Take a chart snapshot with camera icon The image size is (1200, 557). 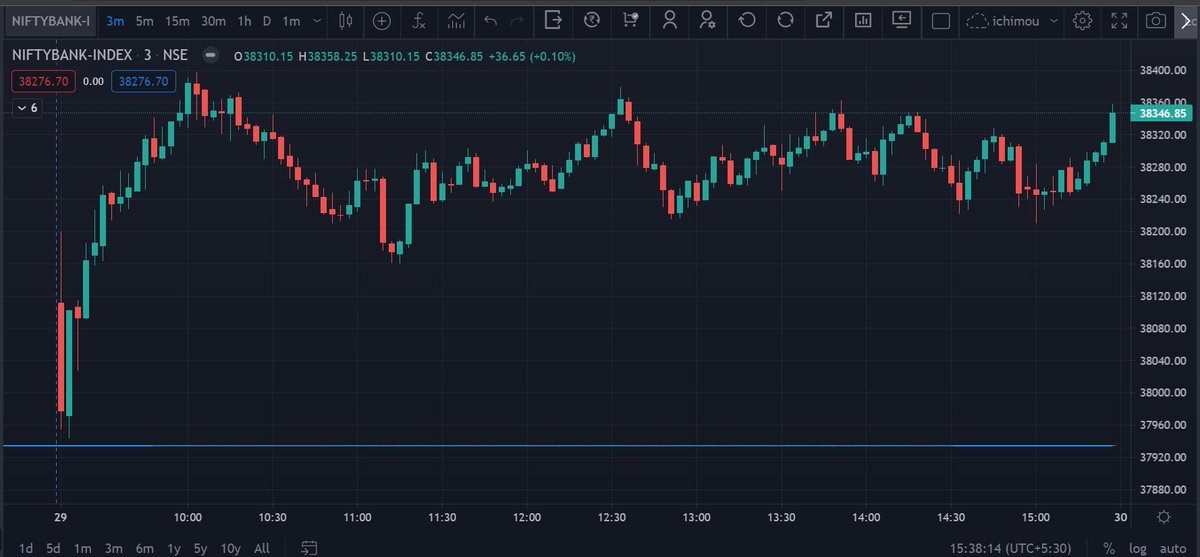[x=1156, y=20]
